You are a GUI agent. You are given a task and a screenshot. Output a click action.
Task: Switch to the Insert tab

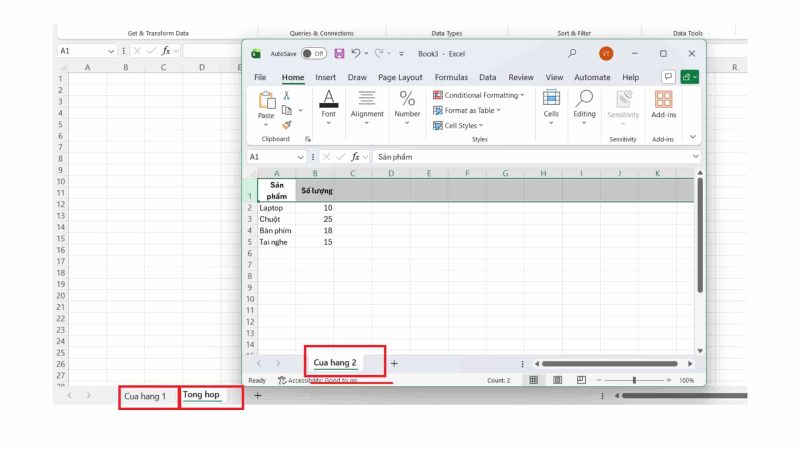coord(326,77)
